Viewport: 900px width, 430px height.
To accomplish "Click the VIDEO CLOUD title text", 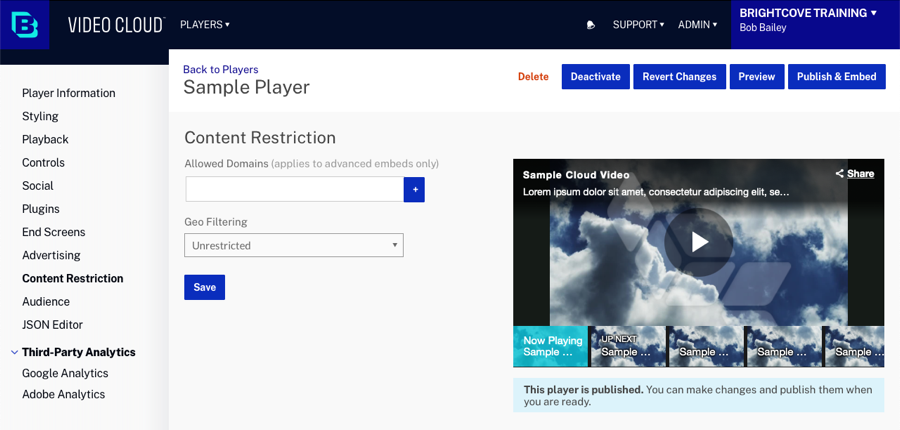I will 116,25.
